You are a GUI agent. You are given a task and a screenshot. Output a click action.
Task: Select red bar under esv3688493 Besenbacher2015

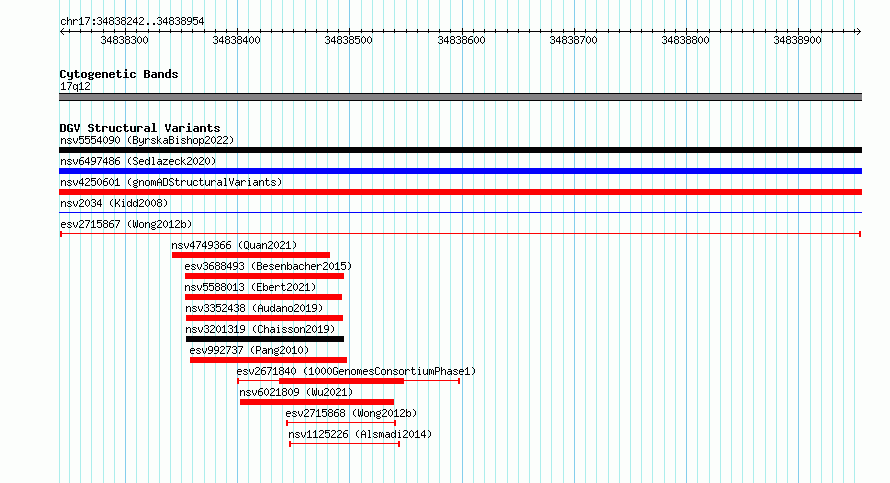coord(265,276)
